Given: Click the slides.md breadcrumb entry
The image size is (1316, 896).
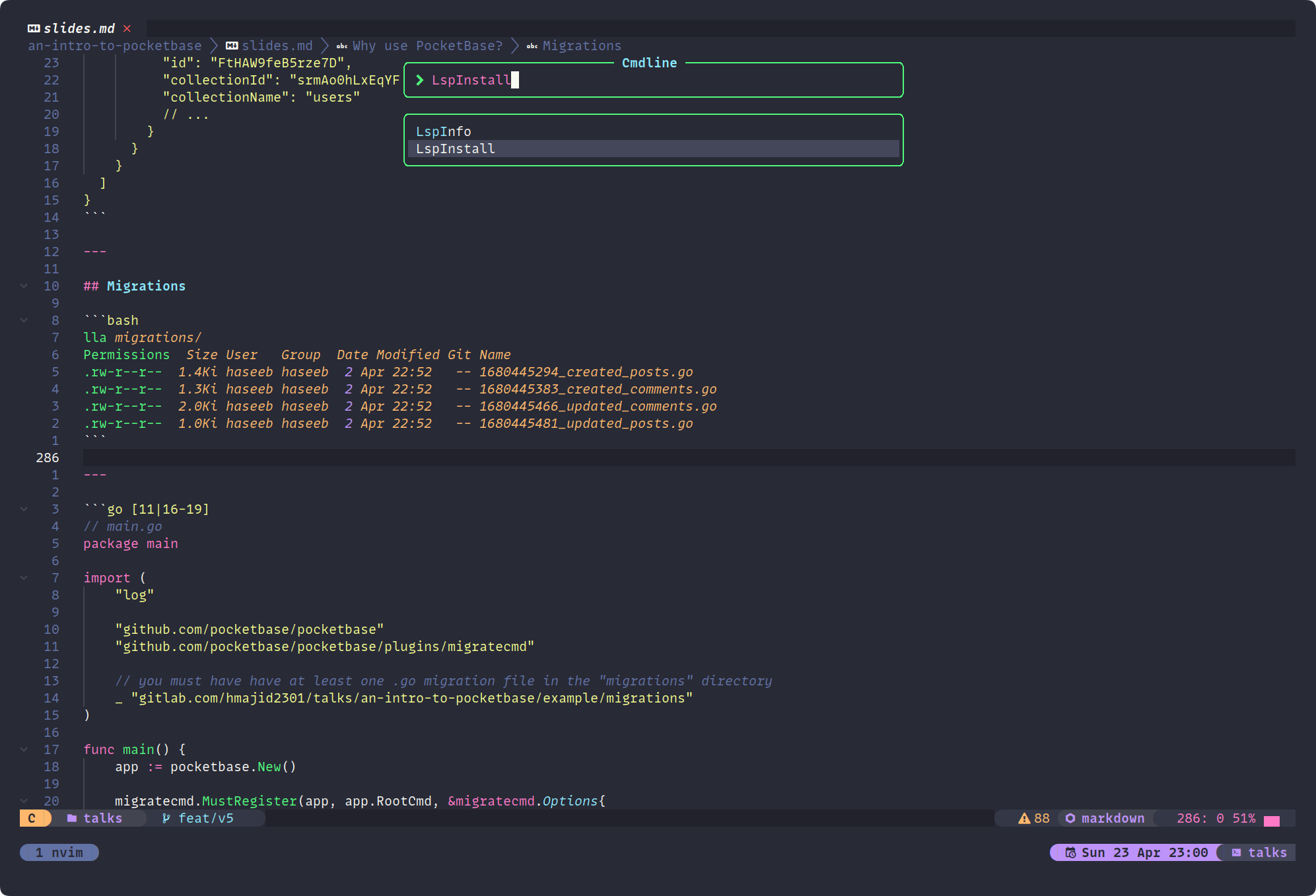Looking at the screenshot, I should click(x=277, y=46).
